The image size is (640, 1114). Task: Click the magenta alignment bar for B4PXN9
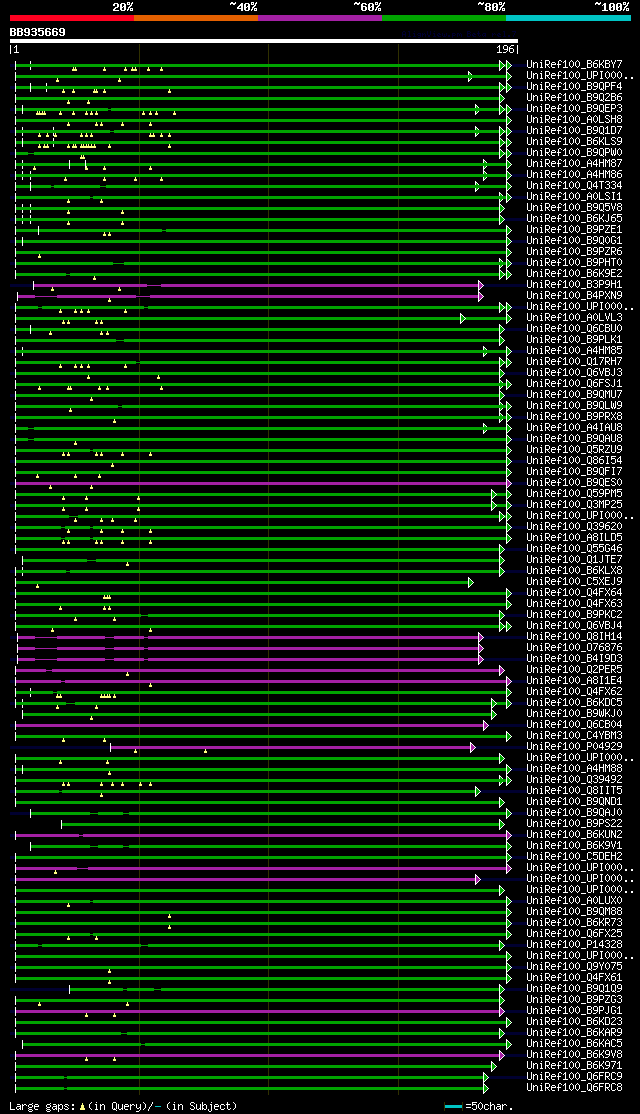(x=250, y=296)
